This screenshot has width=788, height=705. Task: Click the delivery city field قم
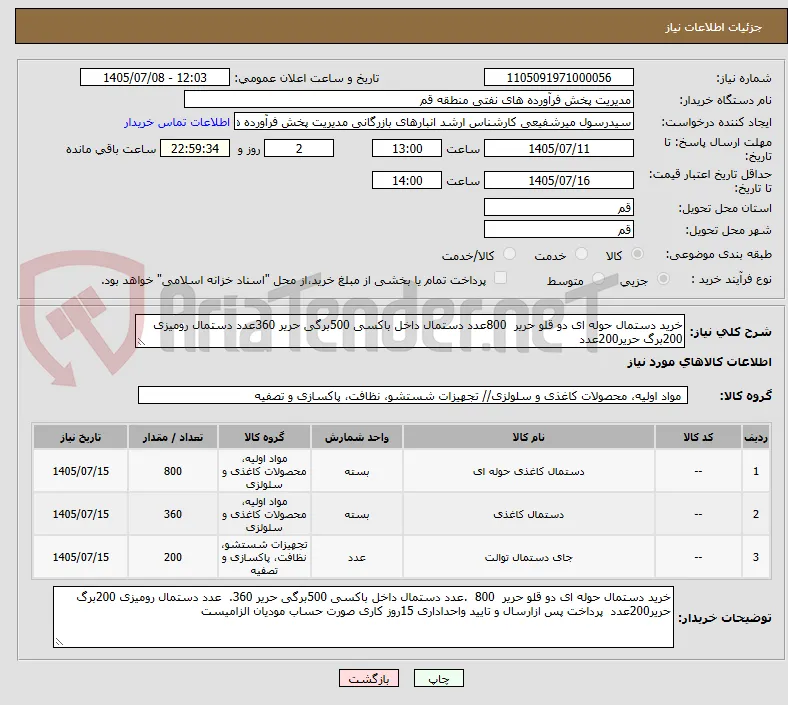click(559, 229)
